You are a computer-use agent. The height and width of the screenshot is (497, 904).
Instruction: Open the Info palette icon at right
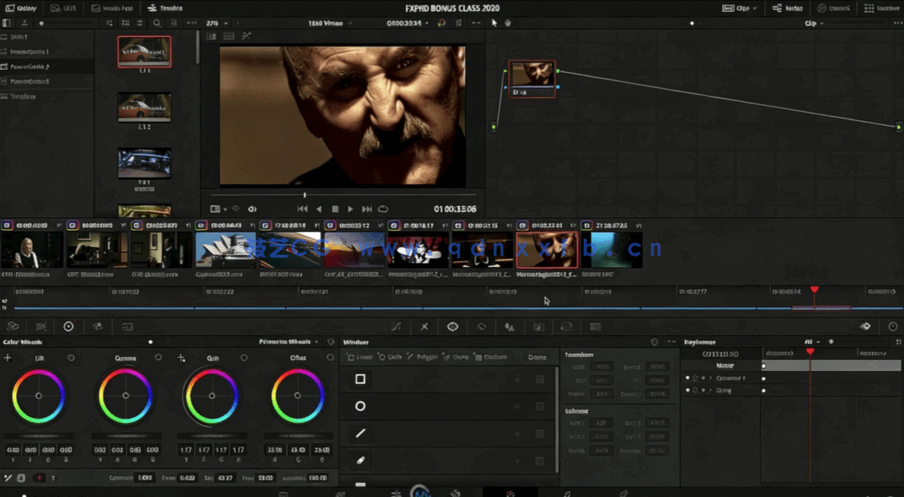pos(892,326)
